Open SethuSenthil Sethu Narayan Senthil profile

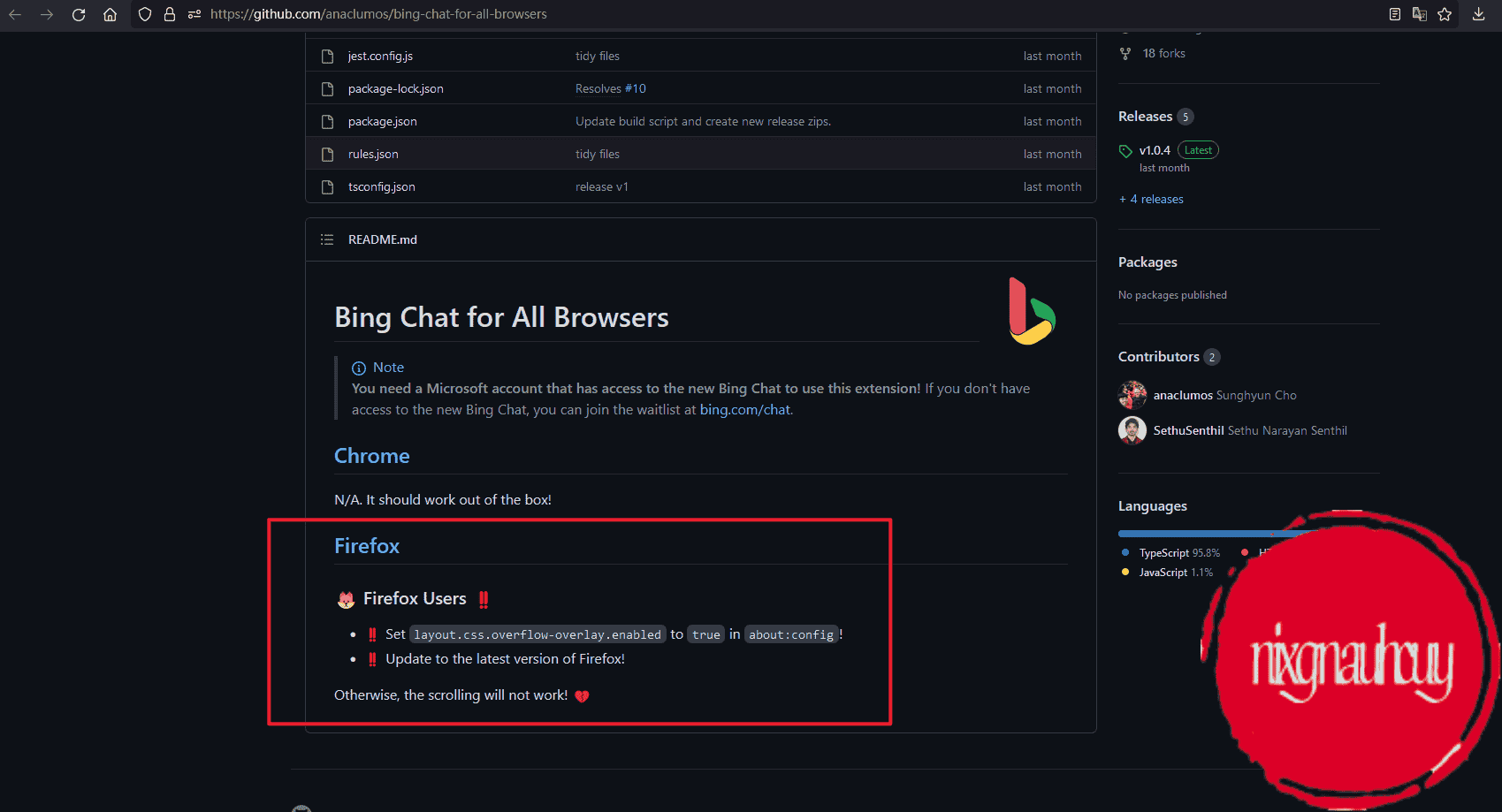click(1250, 430)
